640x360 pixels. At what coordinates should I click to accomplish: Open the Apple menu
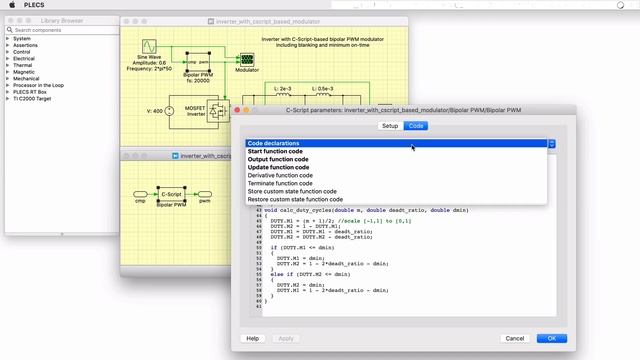[12, 5]
